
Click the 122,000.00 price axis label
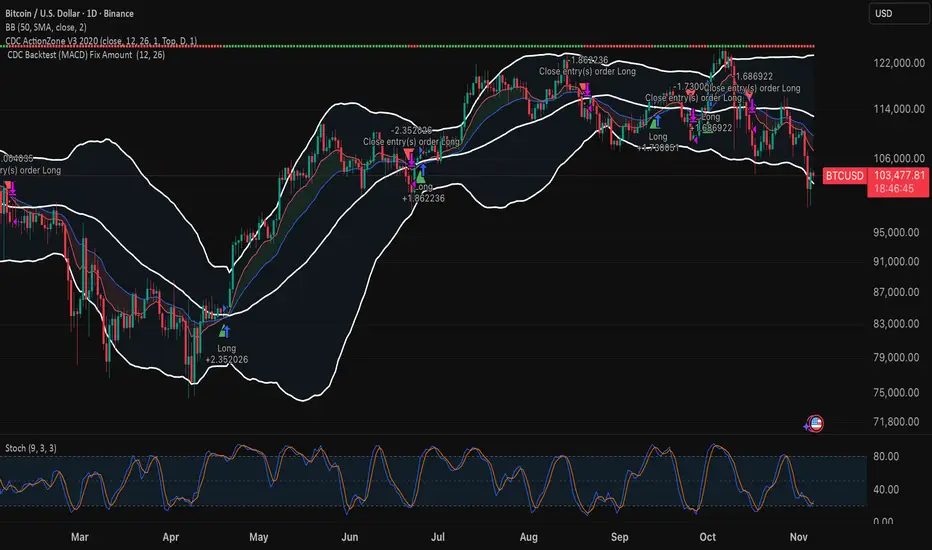[x=899, y=63]
